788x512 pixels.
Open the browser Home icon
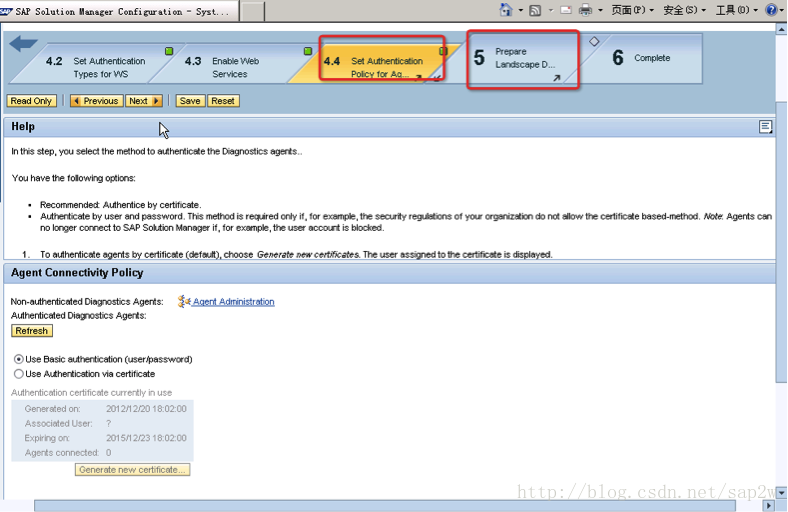tap(506, 10)
